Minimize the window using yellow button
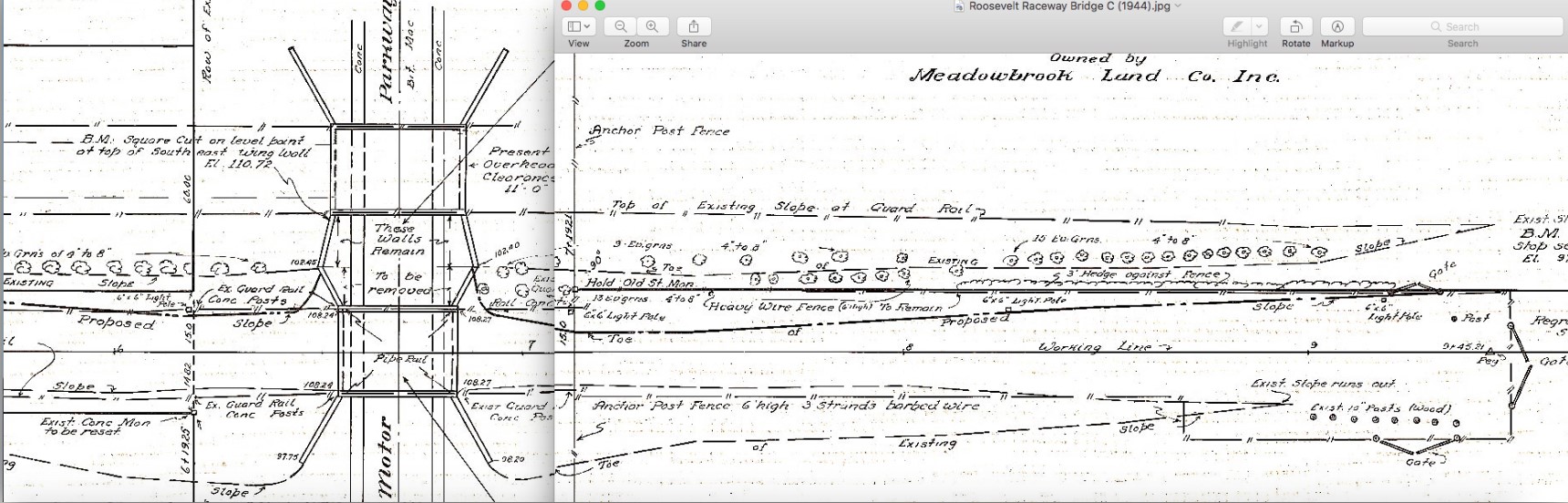1568x503 pixels. 583,5
